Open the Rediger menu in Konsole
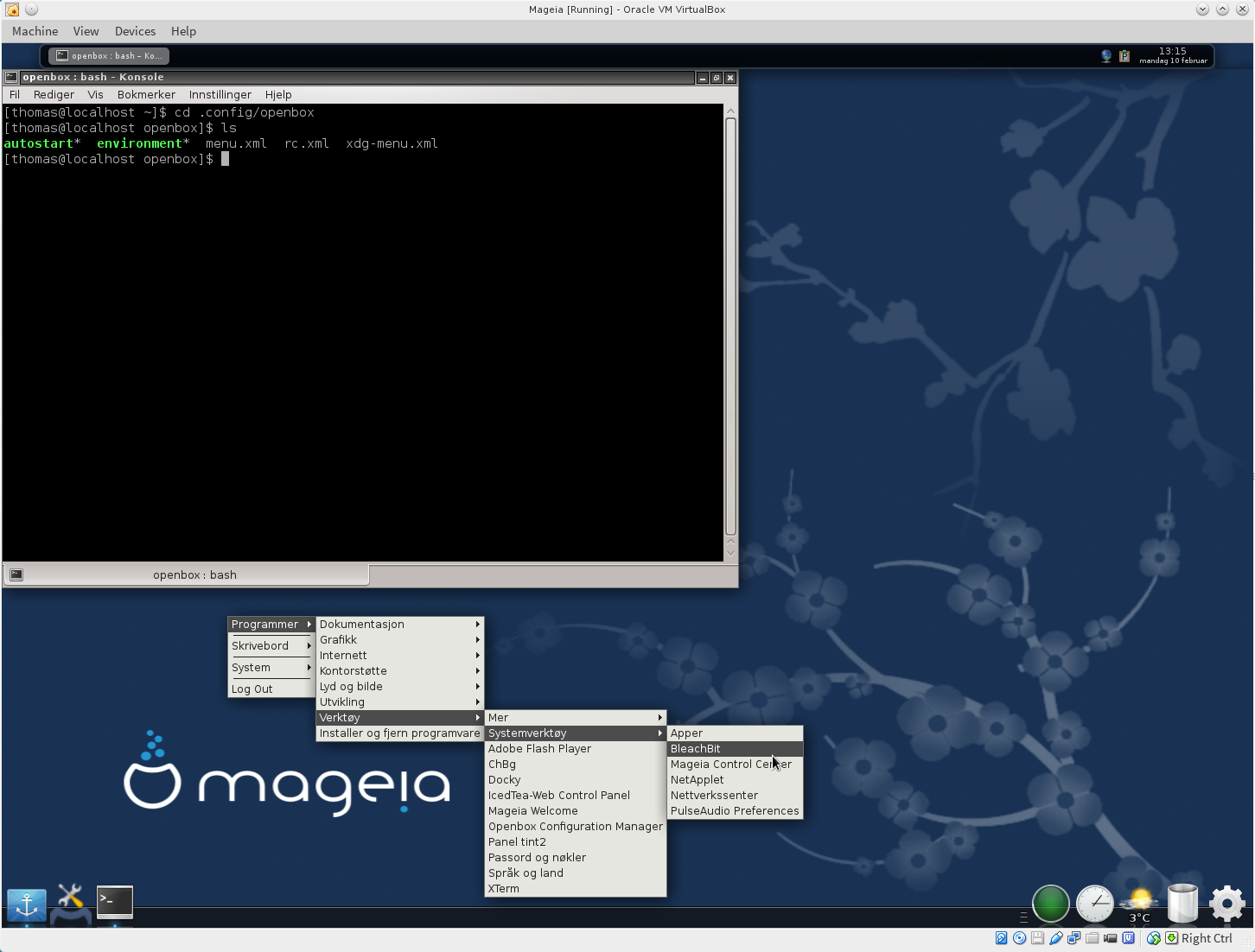This screenshot has height=952, width=1255. coord(54,94)
